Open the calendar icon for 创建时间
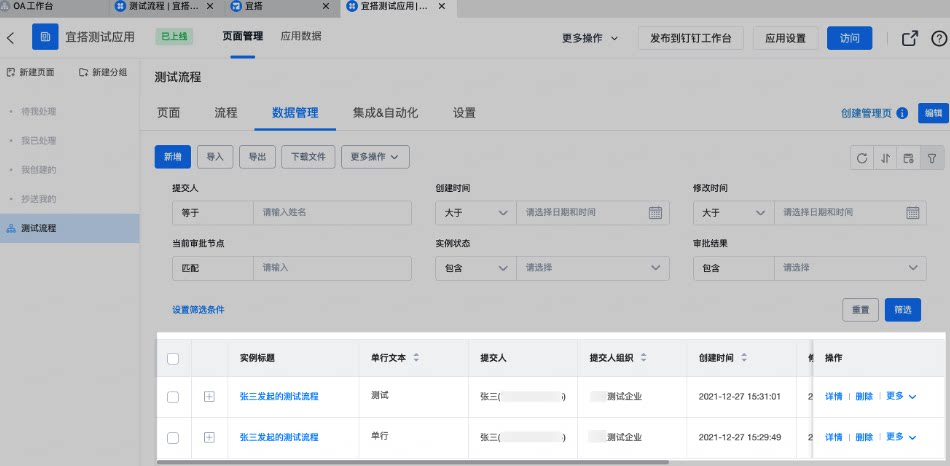The image size is (950, 466). [x=655, y=213]
